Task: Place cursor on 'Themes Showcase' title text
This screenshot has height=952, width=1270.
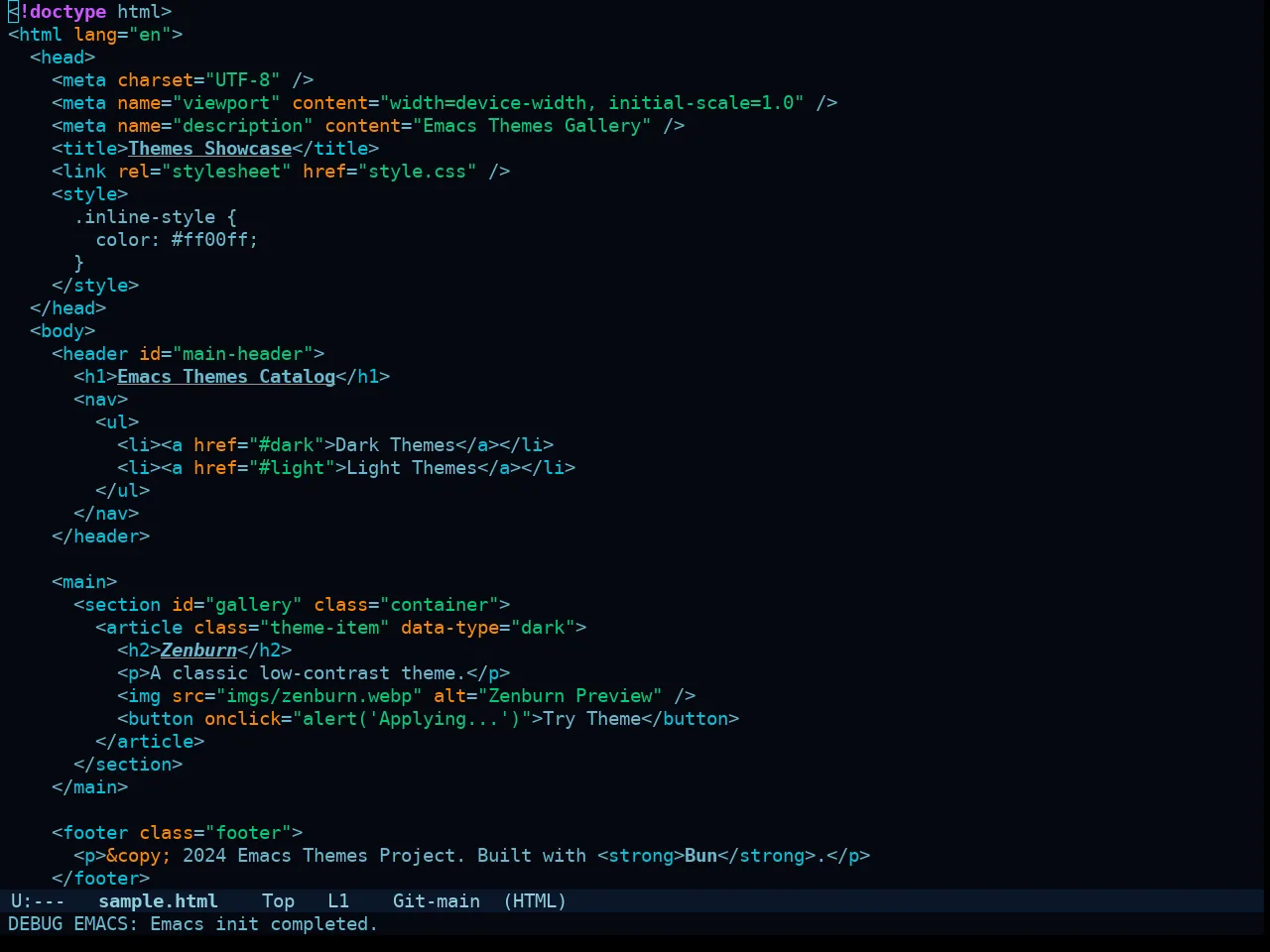Action: tap(210, 149)
